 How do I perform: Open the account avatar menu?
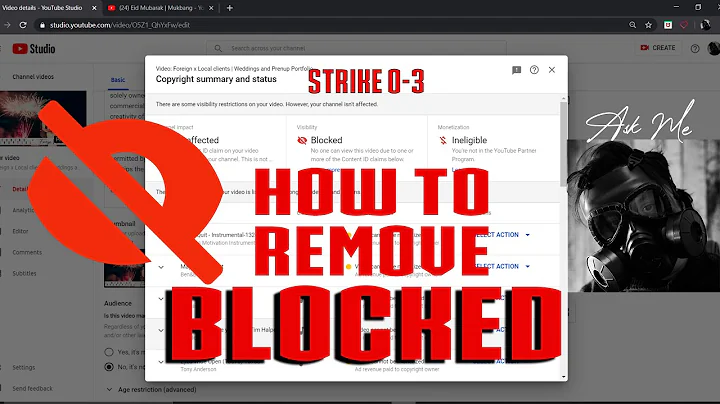(x=706, y=47)
